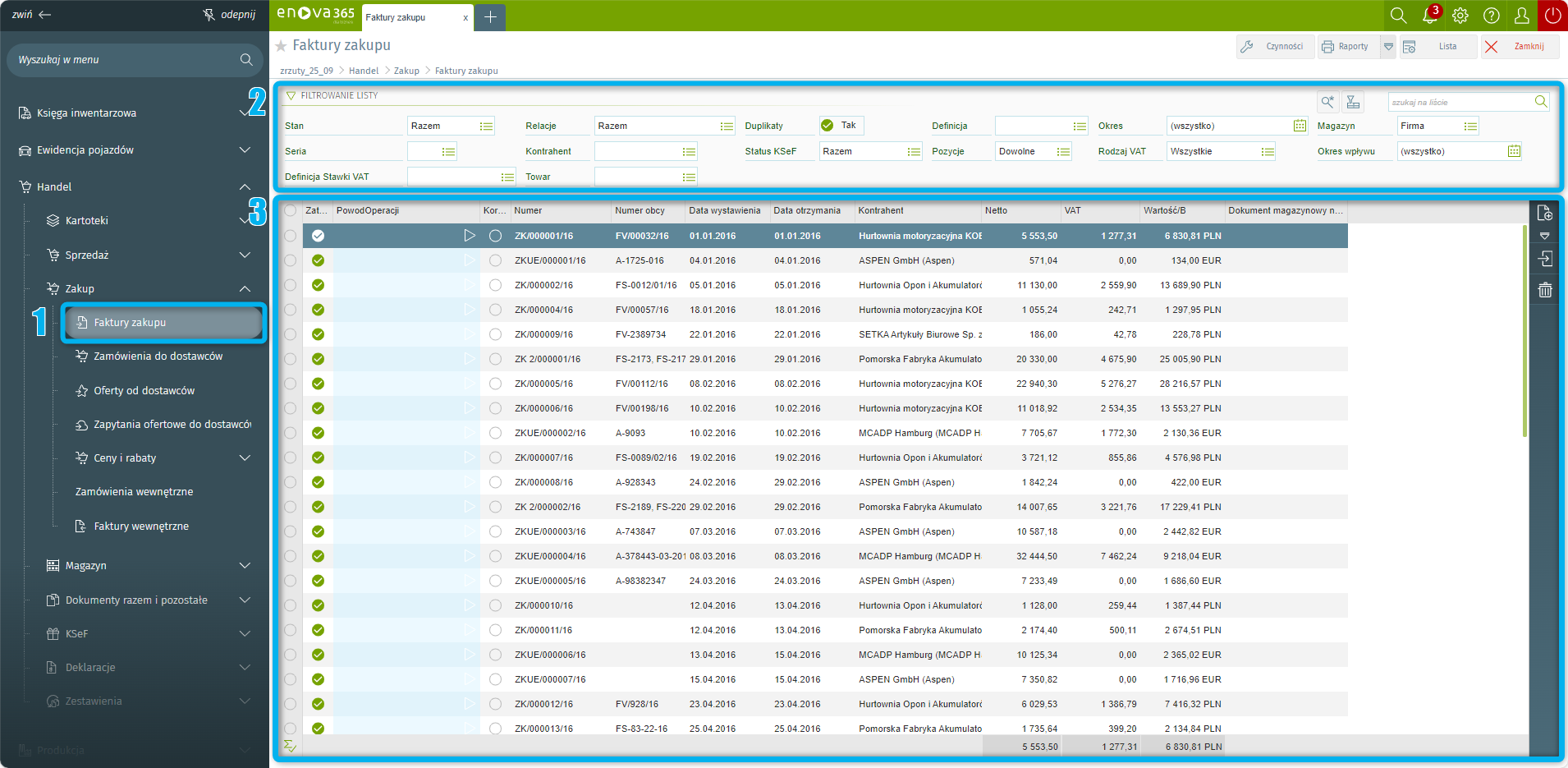
Task: Open the notifications bell icon
Action: 1429,16
